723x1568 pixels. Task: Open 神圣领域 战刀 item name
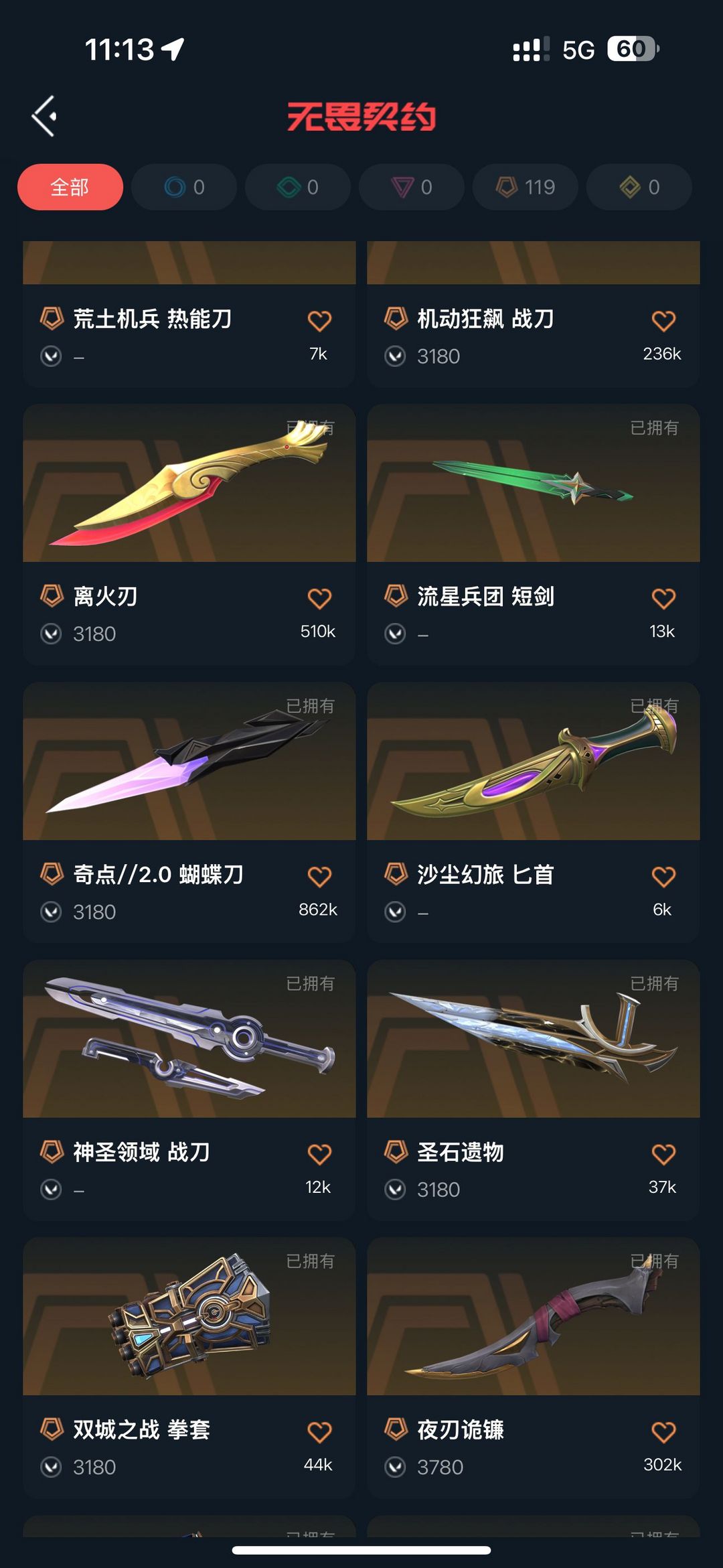pos(141,1152)
